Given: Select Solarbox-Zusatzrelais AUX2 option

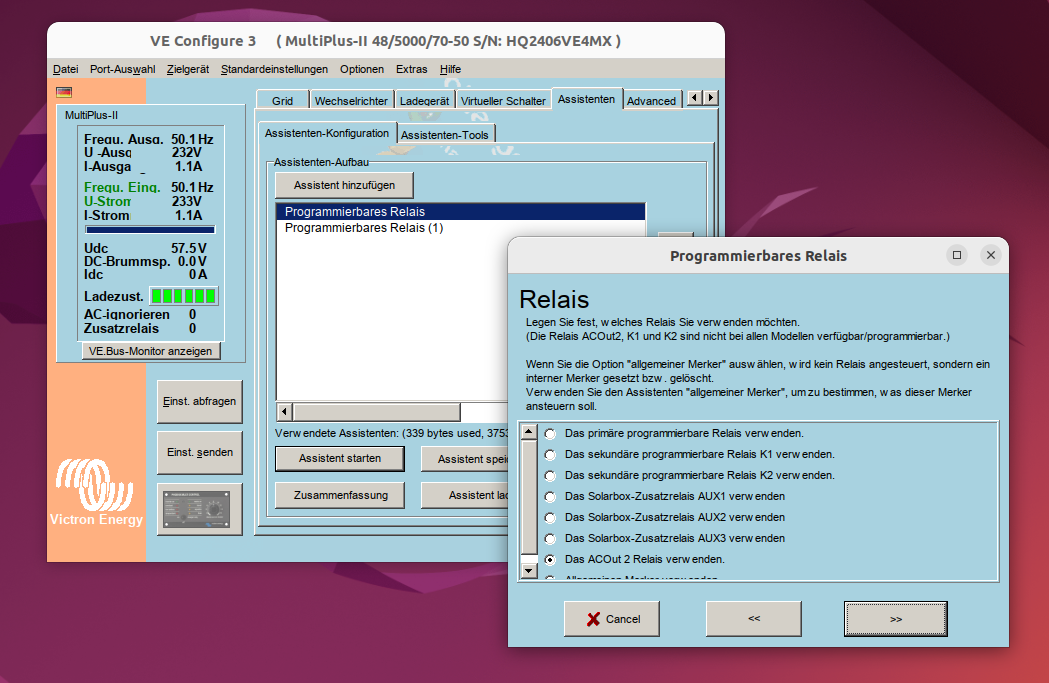Looking at the screenshot, I should click(x=550, y=517).
